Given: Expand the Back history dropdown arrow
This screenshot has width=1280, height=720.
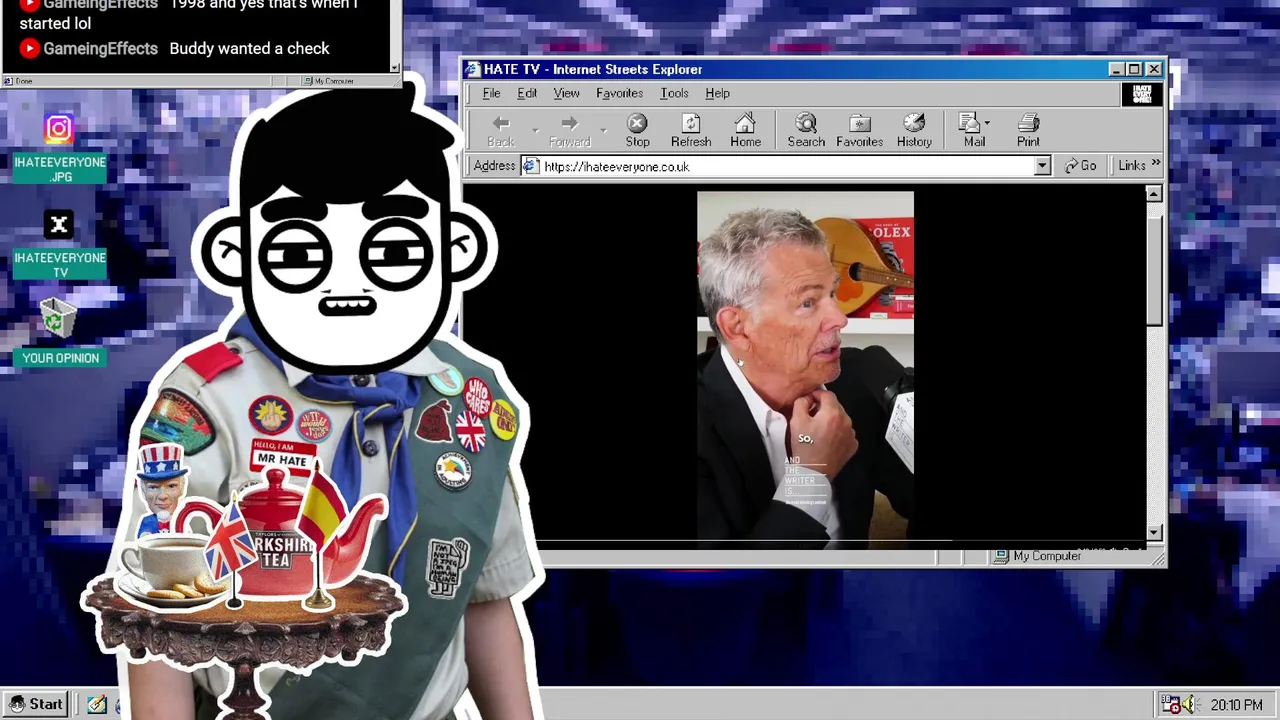Looking at the screenshot, I should (x=535, y=131).
